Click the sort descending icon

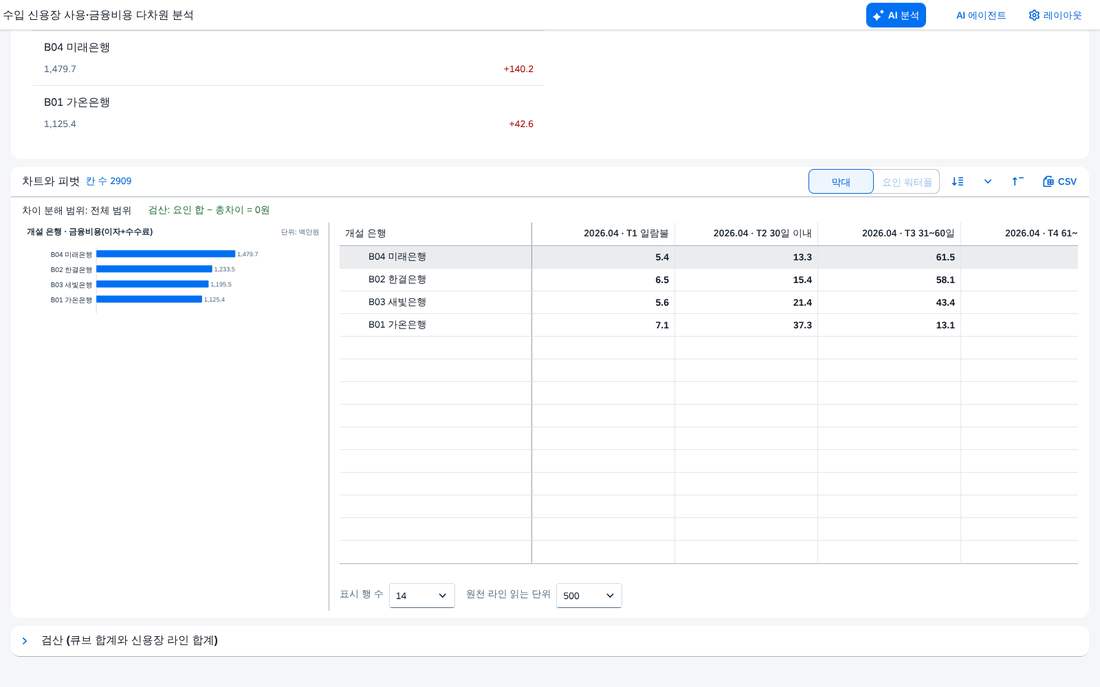958,182
